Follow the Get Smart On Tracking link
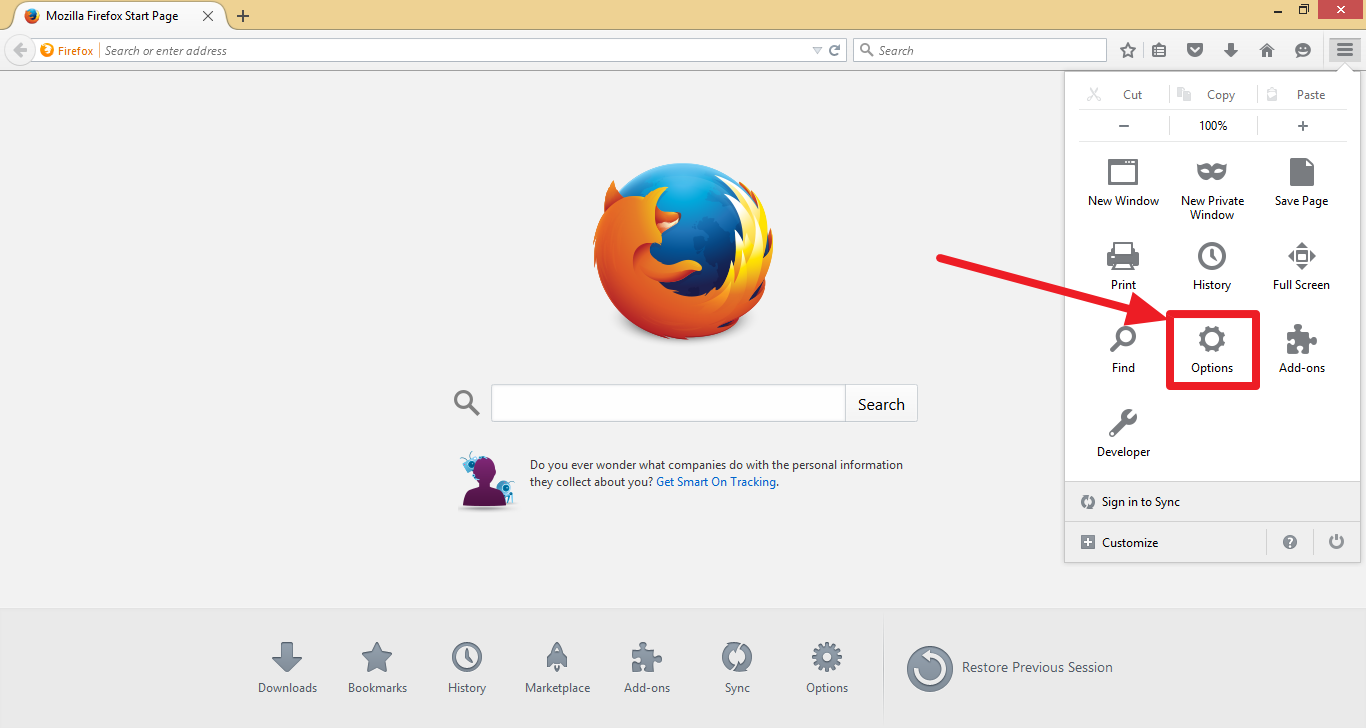Viewport: 1366px width, 728px height. click(716, 482)
